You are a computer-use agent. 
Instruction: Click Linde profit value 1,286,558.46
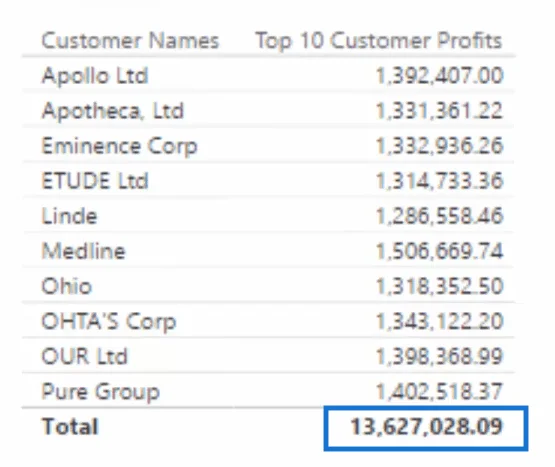point(439,216)
